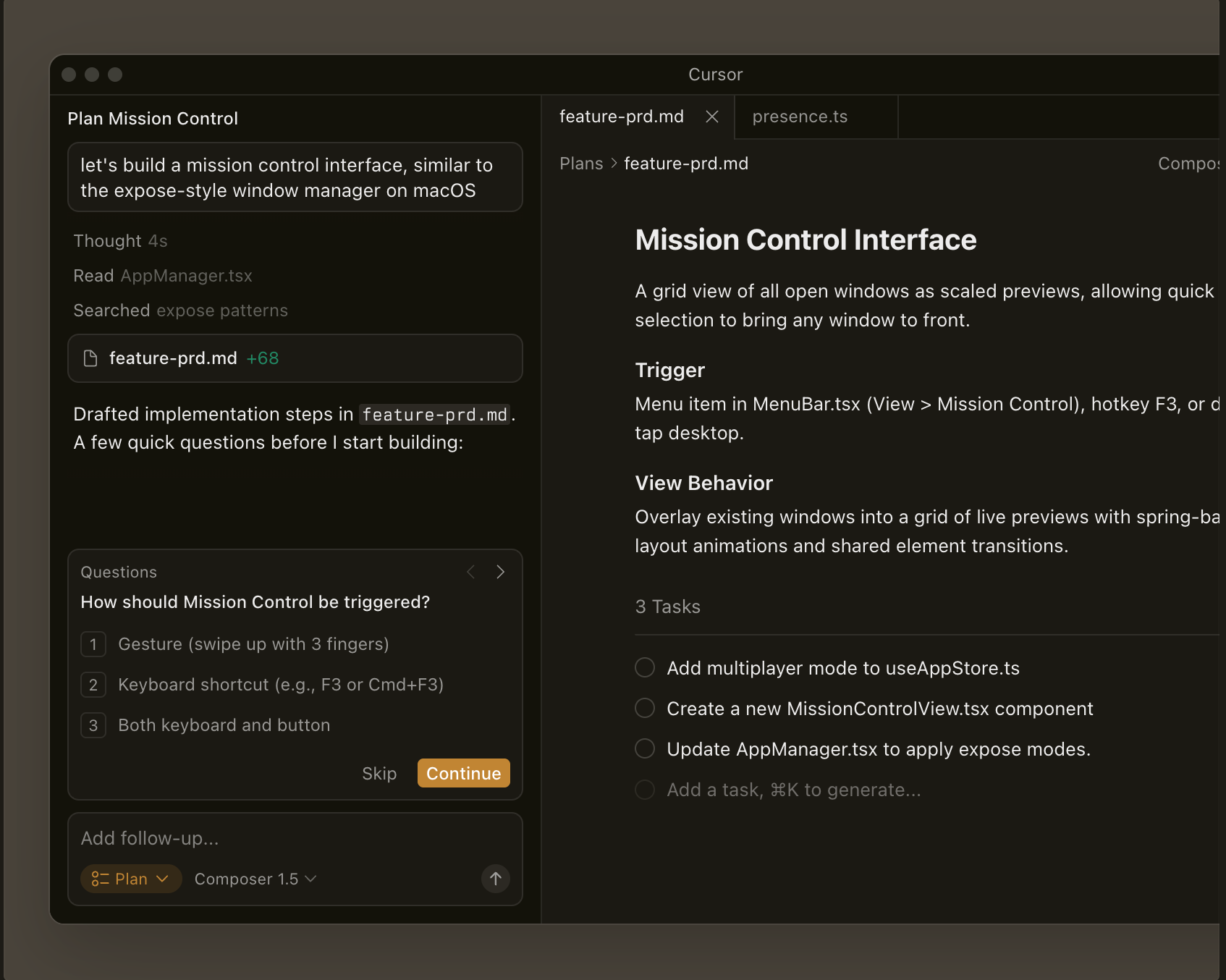1226x980 pixels.
Task: Select number 2 key badge for Keyboard shortcut
Action: (x=93, y=685)
